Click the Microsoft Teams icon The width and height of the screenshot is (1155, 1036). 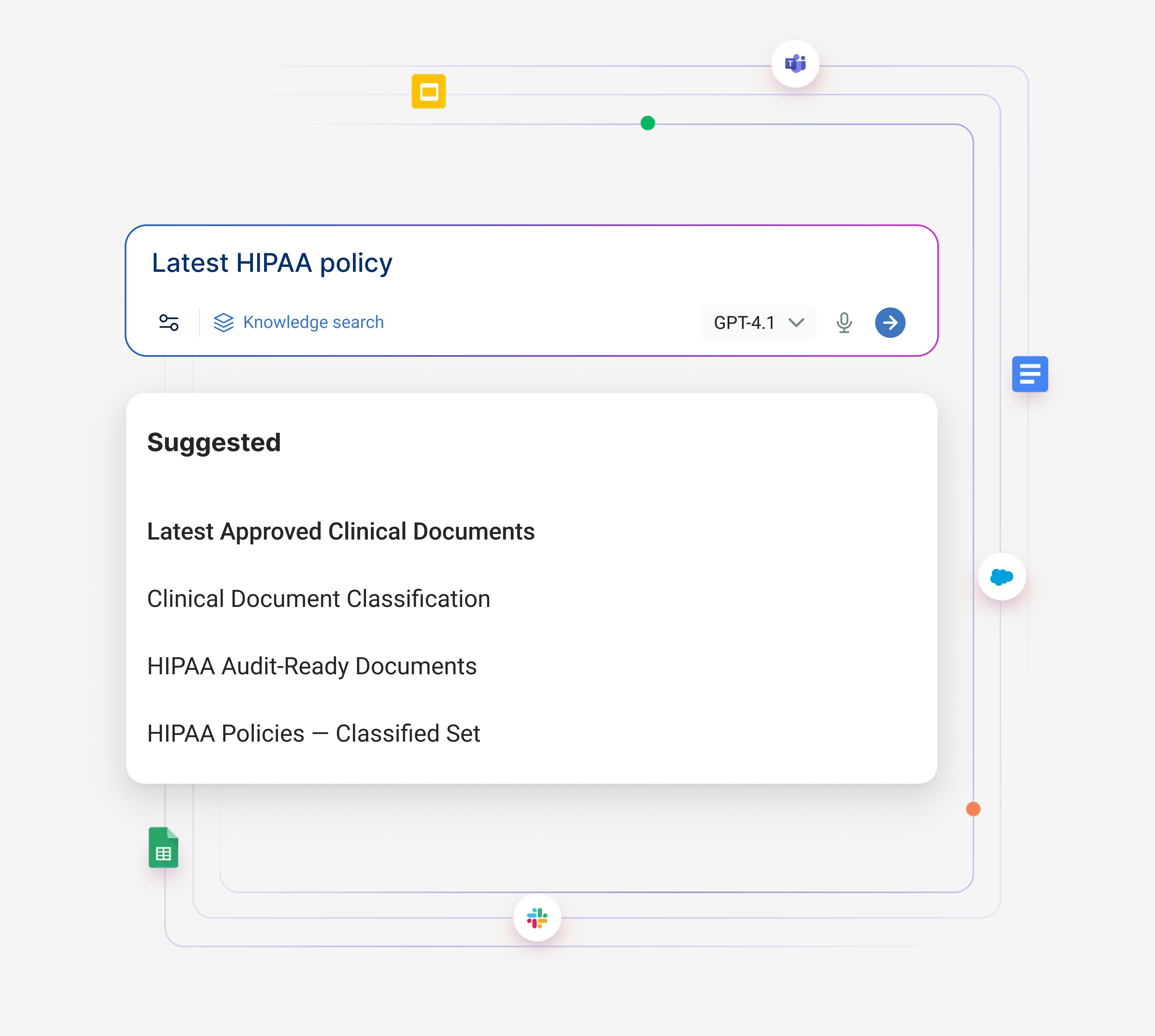coord(795,64)
